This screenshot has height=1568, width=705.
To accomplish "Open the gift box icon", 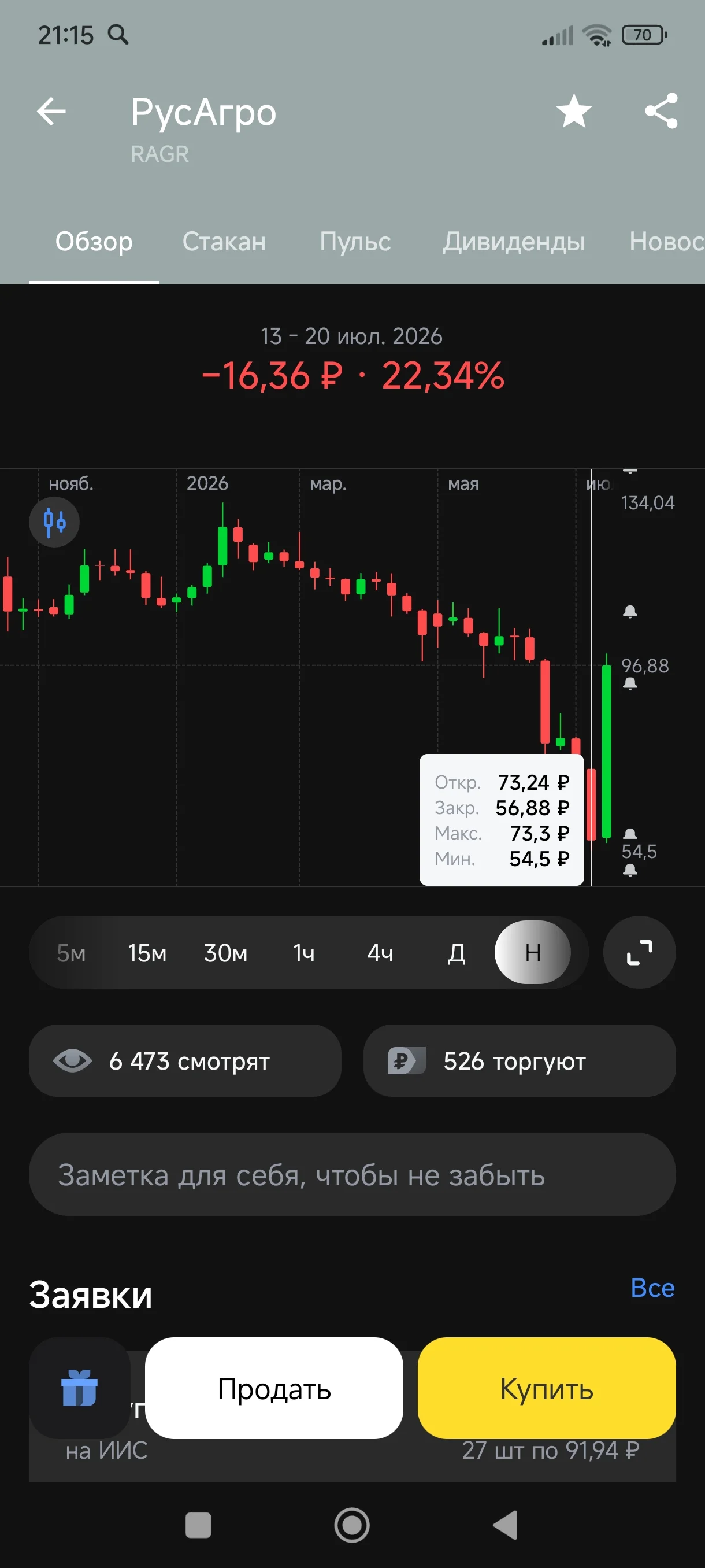I will click(x=80, y=1388).
